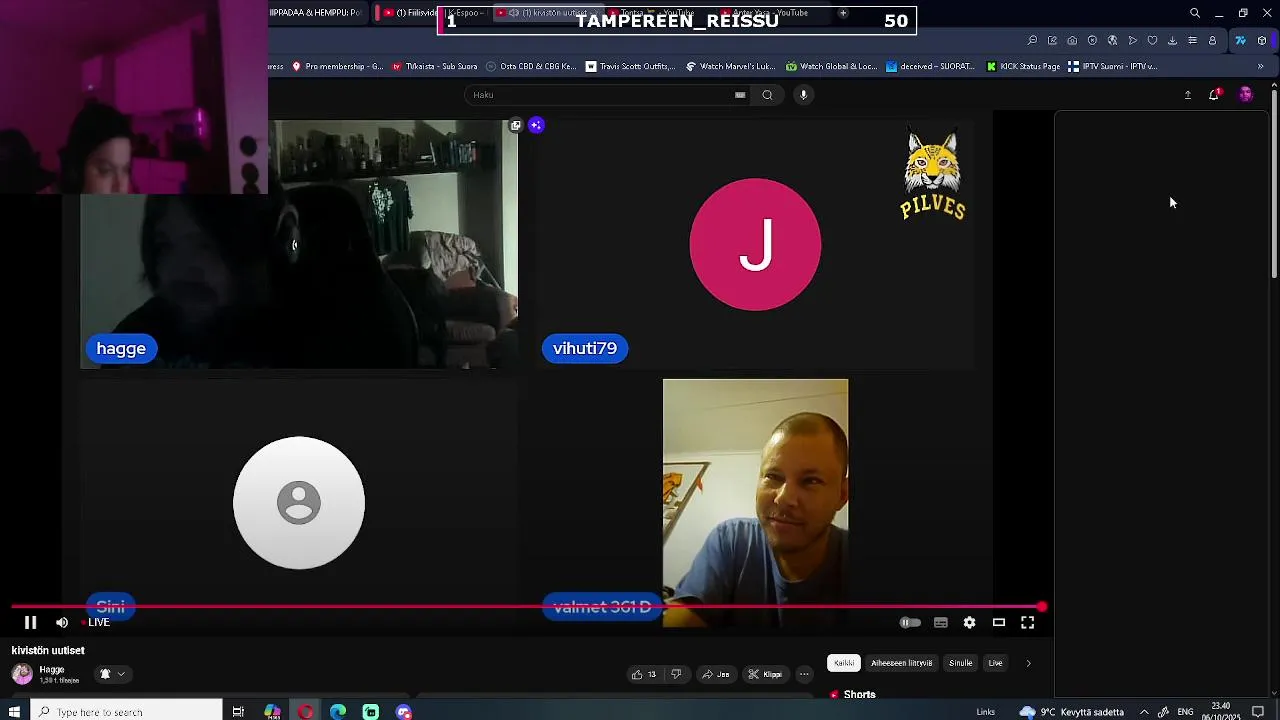
Task: Pause the live video
Action: pos(30,622)
